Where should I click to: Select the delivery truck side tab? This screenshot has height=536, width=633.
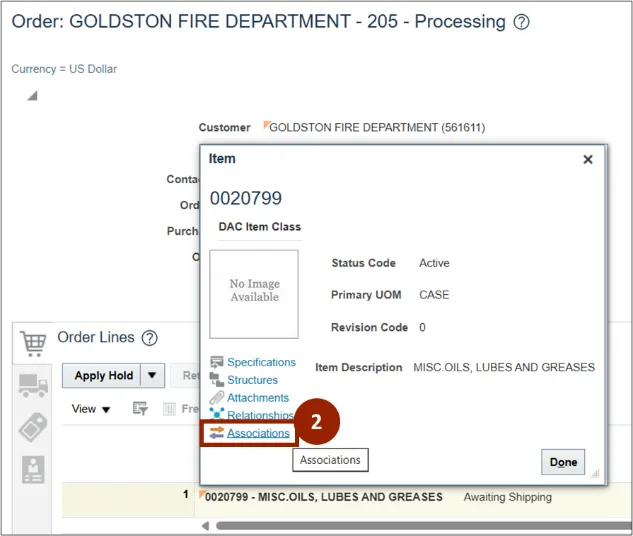click(33, 385)
